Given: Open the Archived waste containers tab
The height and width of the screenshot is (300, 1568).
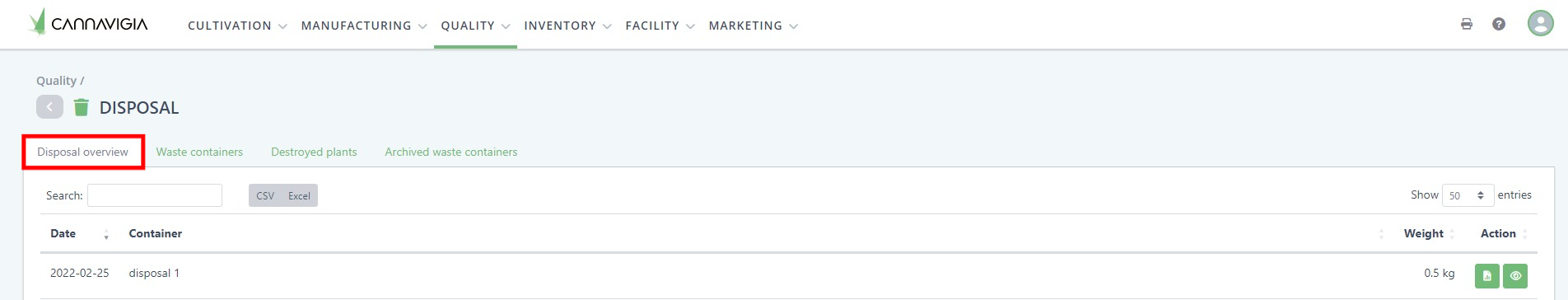Looking at the screenshot, I should [x=451, y=152].
